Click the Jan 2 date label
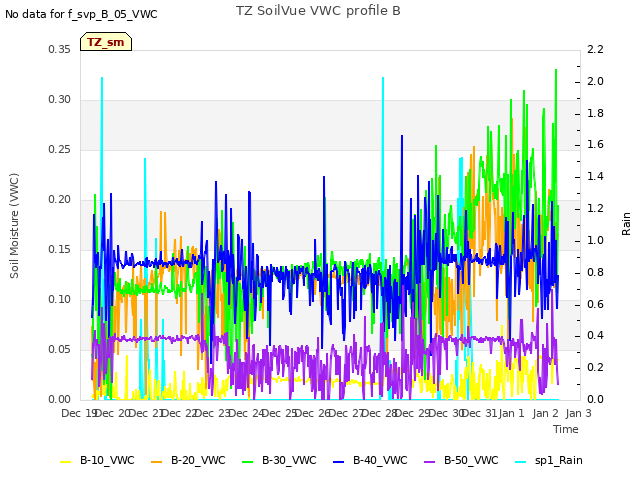 [x=545, y=413]
